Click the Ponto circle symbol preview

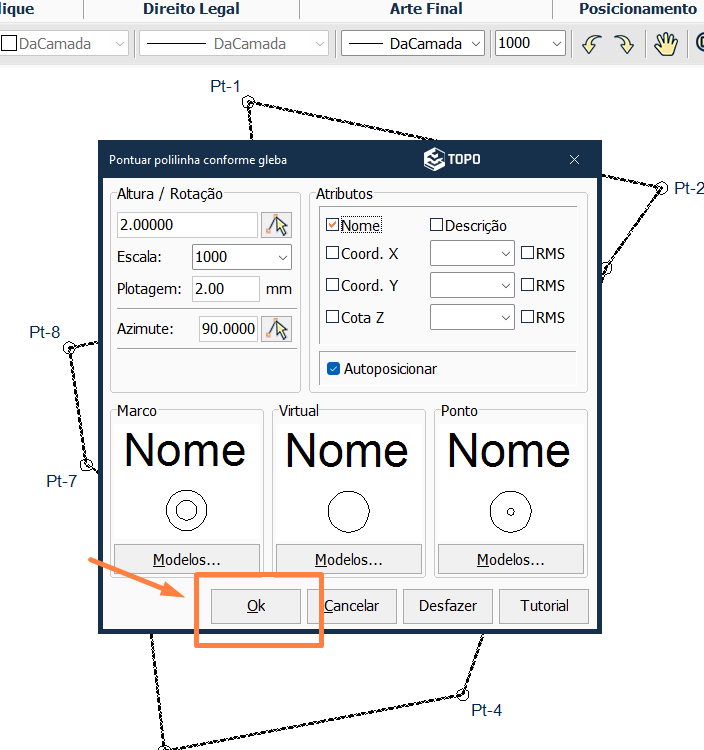pyautogui.click(x=510, y=510)
